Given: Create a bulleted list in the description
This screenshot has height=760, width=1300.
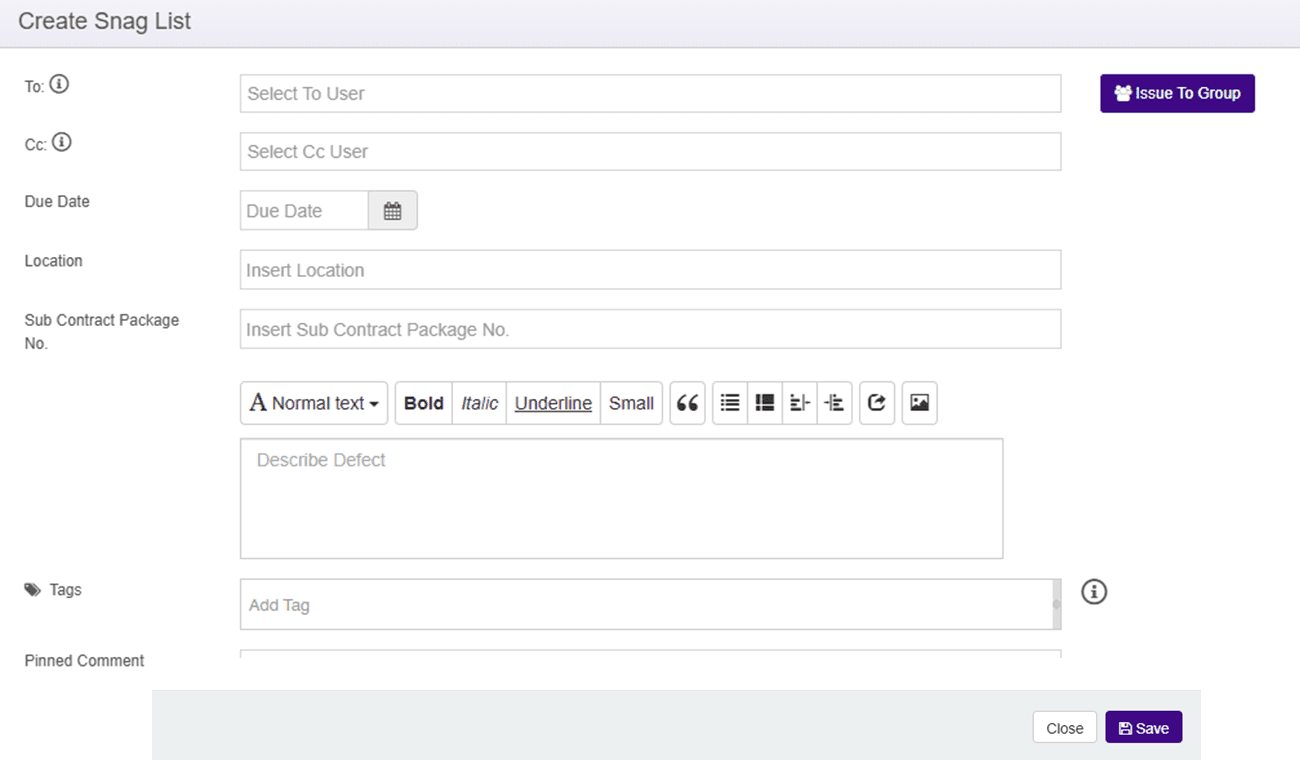Looking at the screenshot, I should click(x=729, y=402).
